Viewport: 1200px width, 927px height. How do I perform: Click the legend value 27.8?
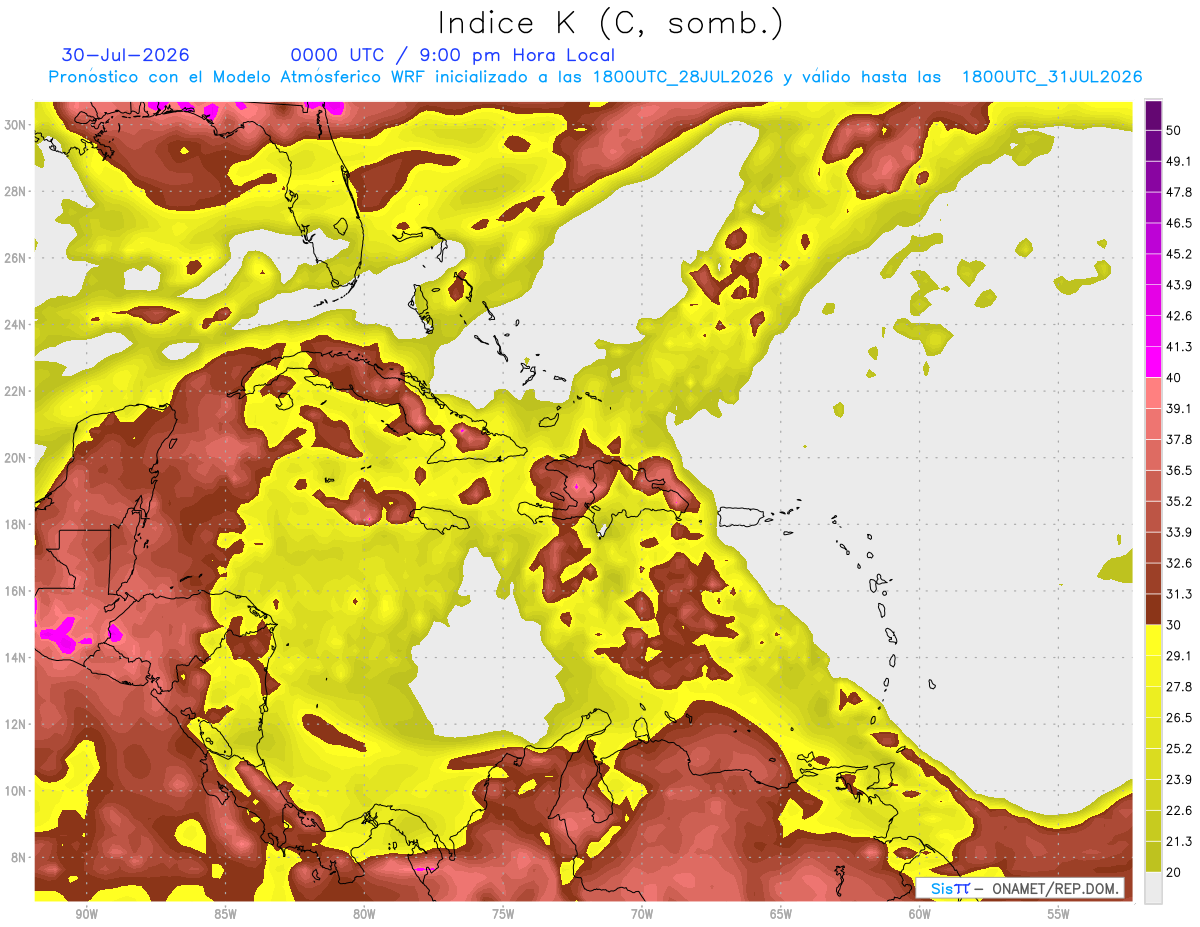click(1179, 687)
